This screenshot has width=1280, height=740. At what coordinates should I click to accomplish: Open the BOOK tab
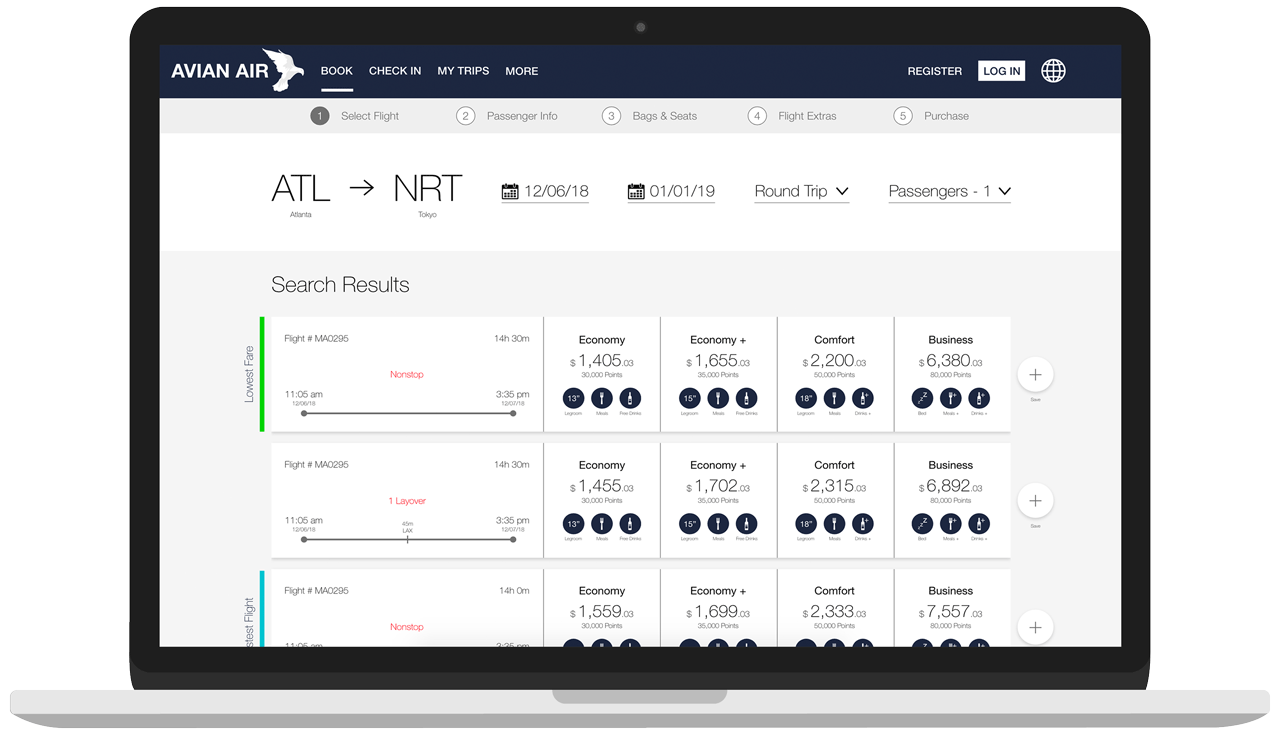[x=337, y=71]
